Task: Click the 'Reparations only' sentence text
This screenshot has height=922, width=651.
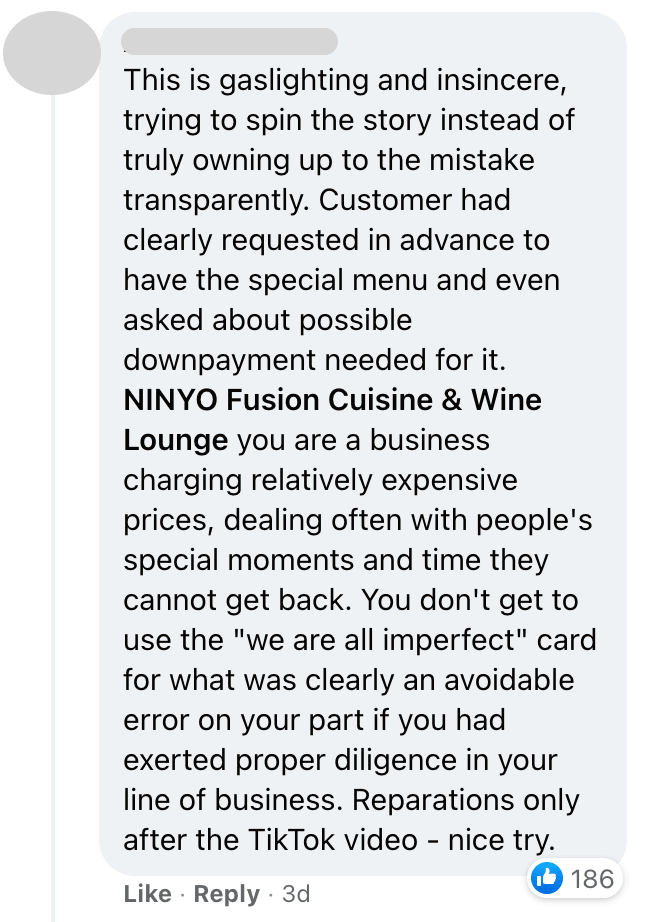Action: 465,800
